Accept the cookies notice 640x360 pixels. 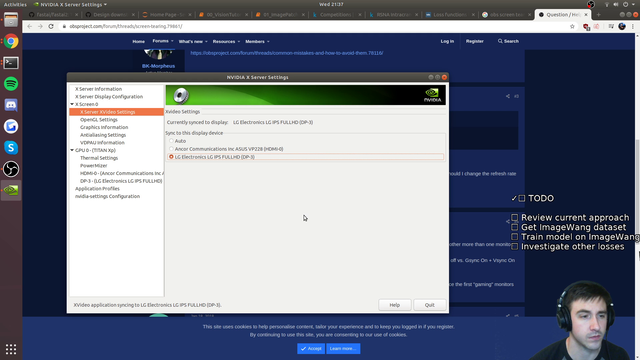pyautogui.click(x=311, y=349)
